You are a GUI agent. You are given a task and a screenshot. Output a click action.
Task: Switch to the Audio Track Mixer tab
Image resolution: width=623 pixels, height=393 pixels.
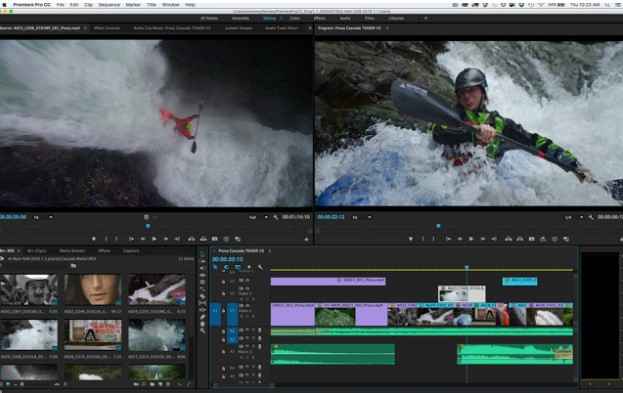coord(282,28)
